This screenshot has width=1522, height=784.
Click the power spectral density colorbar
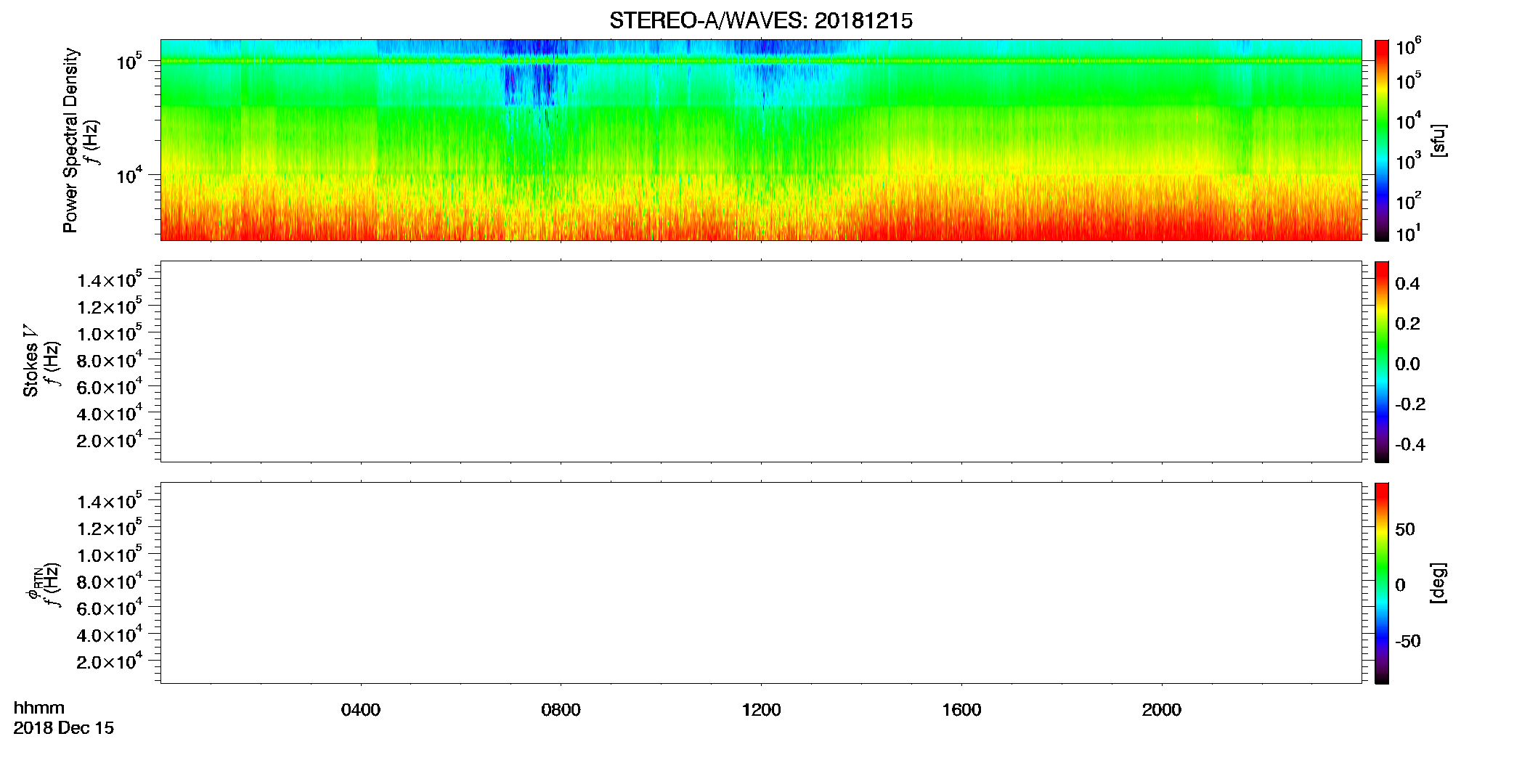[1382, 140]
